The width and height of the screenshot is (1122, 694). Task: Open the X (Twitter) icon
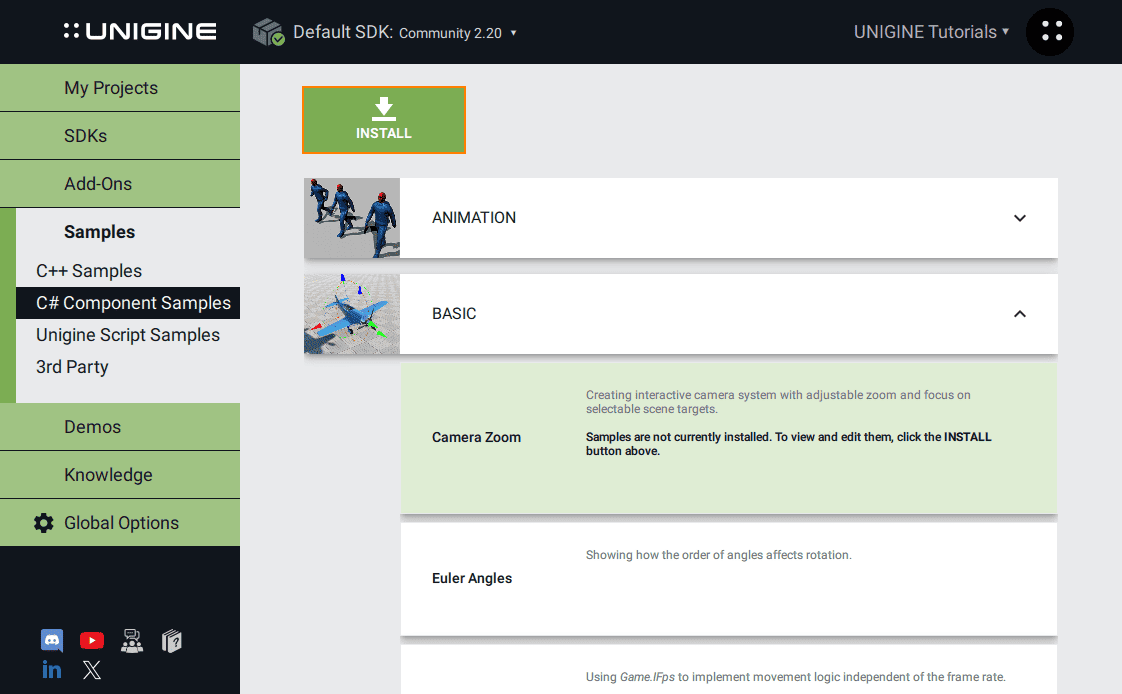pyautogui.click(x=92, y=670)
